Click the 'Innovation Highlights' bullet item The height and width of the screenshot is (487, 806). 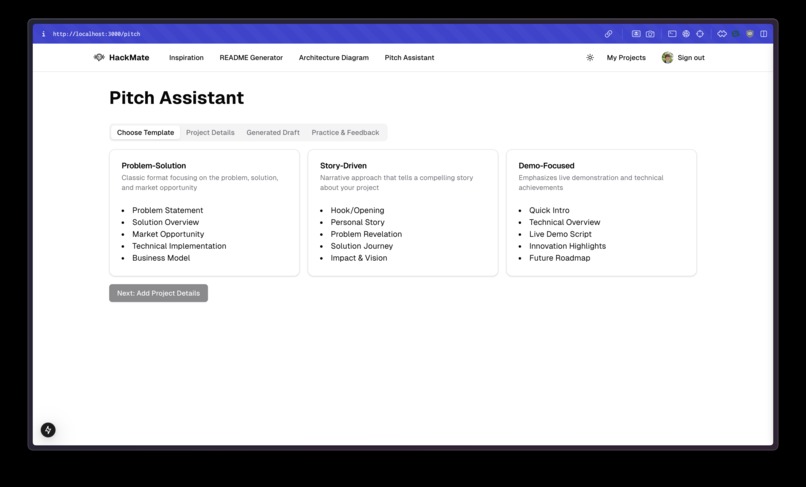pyautogui.click(x=567, y=246)
